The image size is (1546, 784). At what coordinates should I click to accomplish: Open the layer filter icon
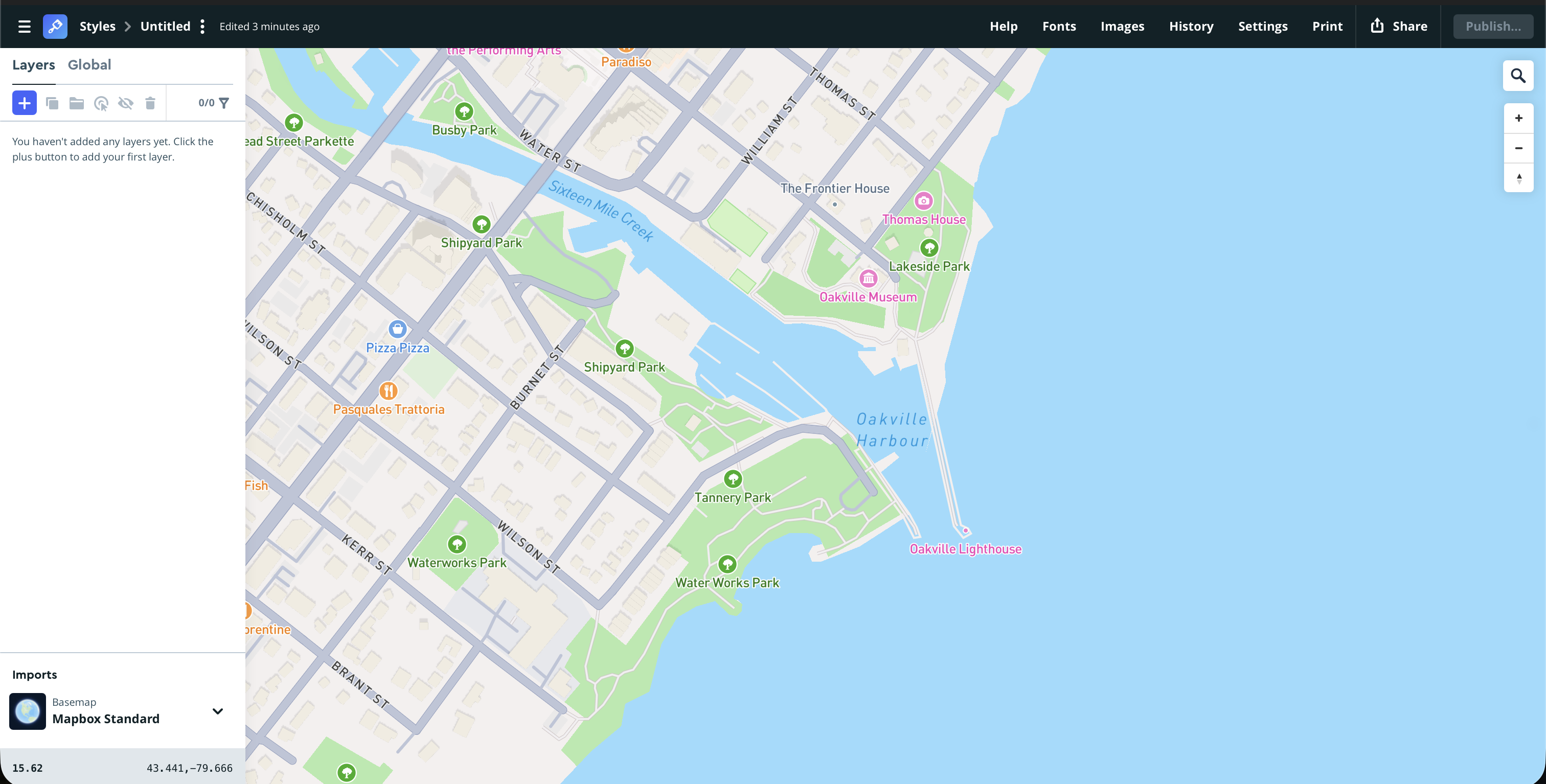[x=223, y=103]
